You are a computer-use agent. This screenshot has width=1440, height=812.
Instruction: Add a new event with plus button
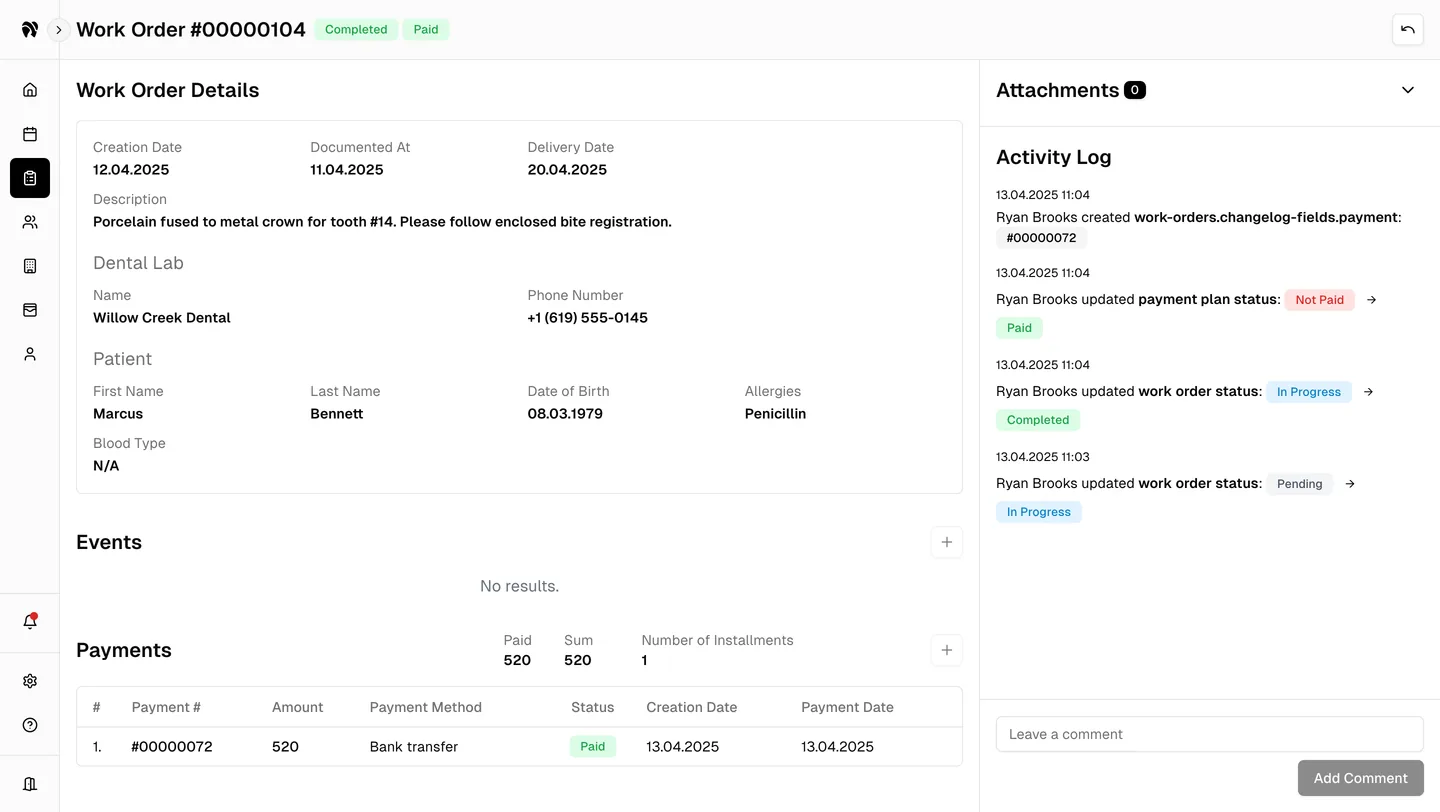coord(947,542)
